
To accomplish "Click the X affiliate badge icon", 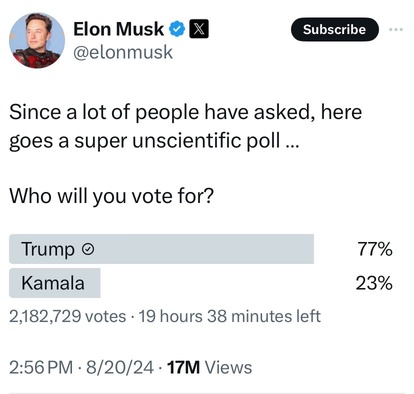I will pos(199,29).
